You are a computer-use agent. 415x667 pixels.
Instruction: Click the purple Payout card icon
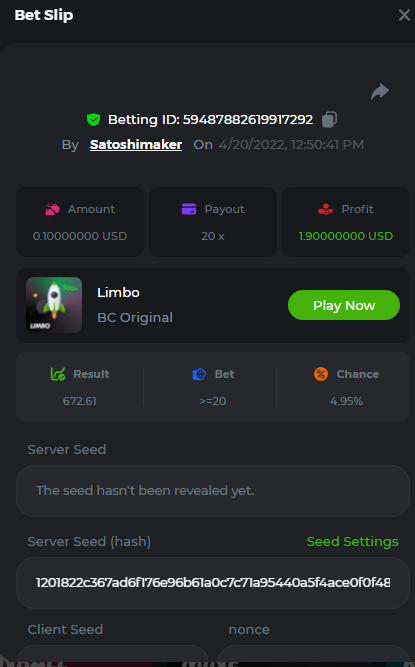coord(189,209)
